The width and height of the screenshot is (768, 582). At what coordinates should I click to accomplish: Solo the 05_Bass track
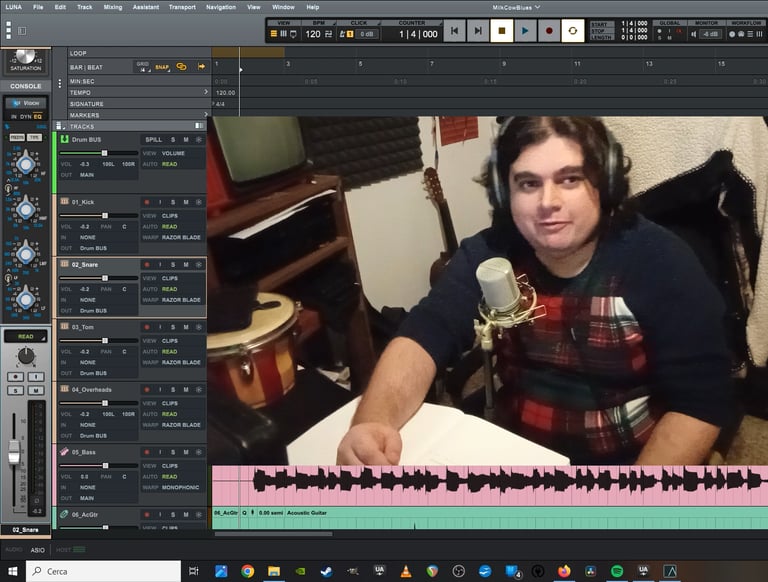(x=173, y=452)
